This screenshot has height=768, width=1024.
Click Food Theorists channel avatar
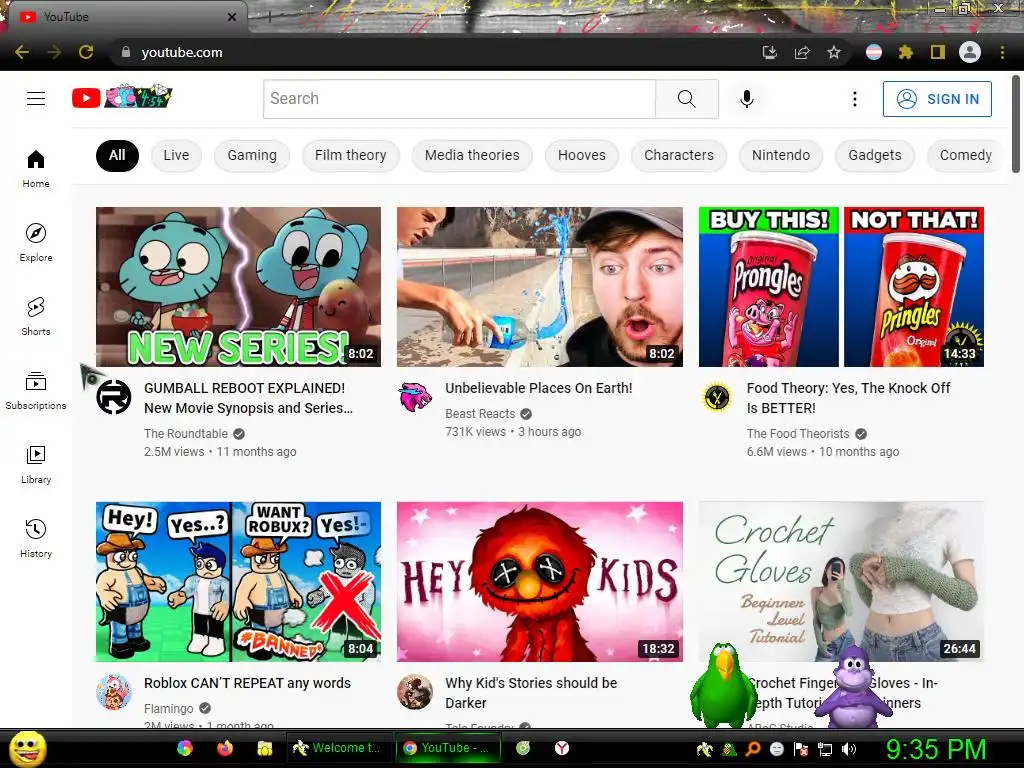[716, 397]
